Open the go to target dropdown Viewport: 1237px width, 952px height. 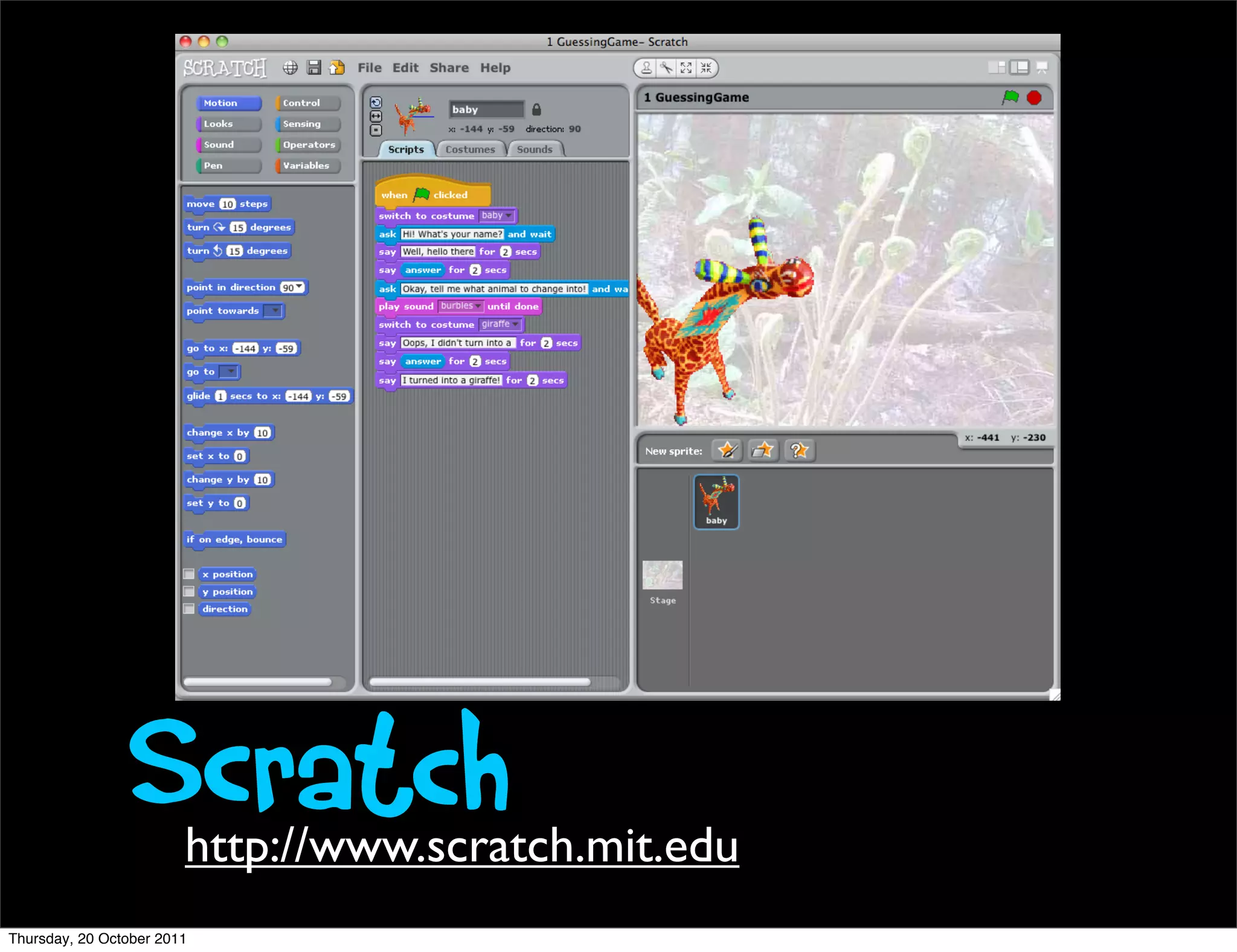coord(228,371)
